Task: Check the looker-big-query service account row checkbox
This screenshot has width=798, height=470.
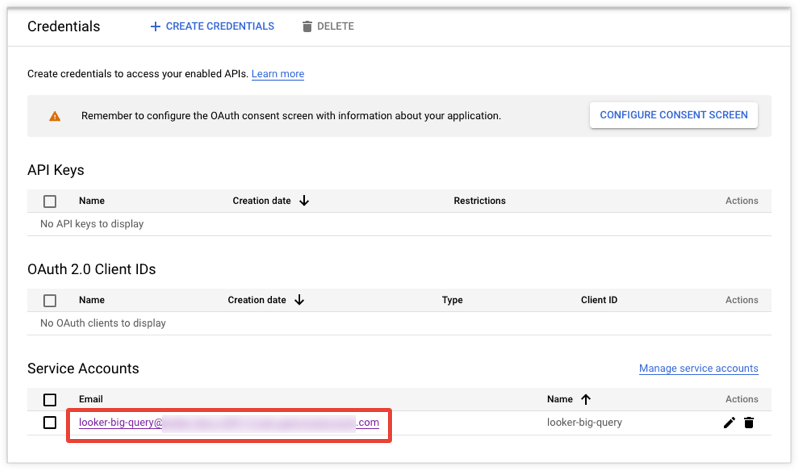Action: pyautogui.click(x=50, y=423)
